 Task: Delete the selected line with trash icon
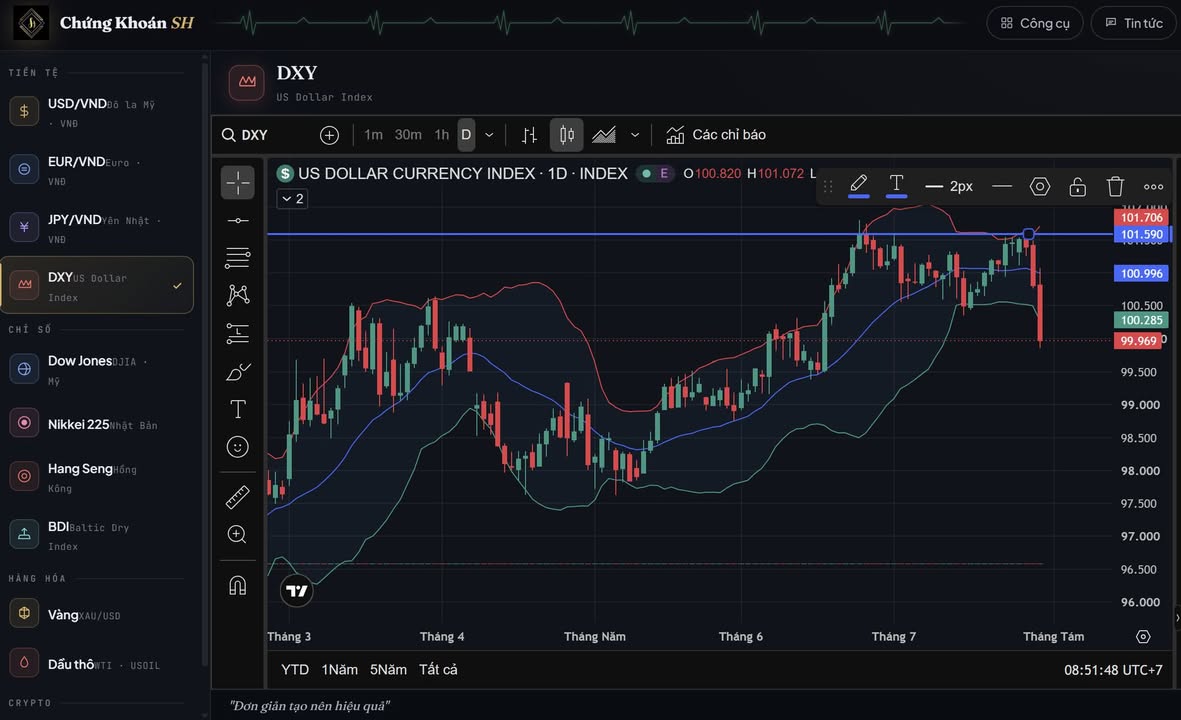click(1115, 186)
